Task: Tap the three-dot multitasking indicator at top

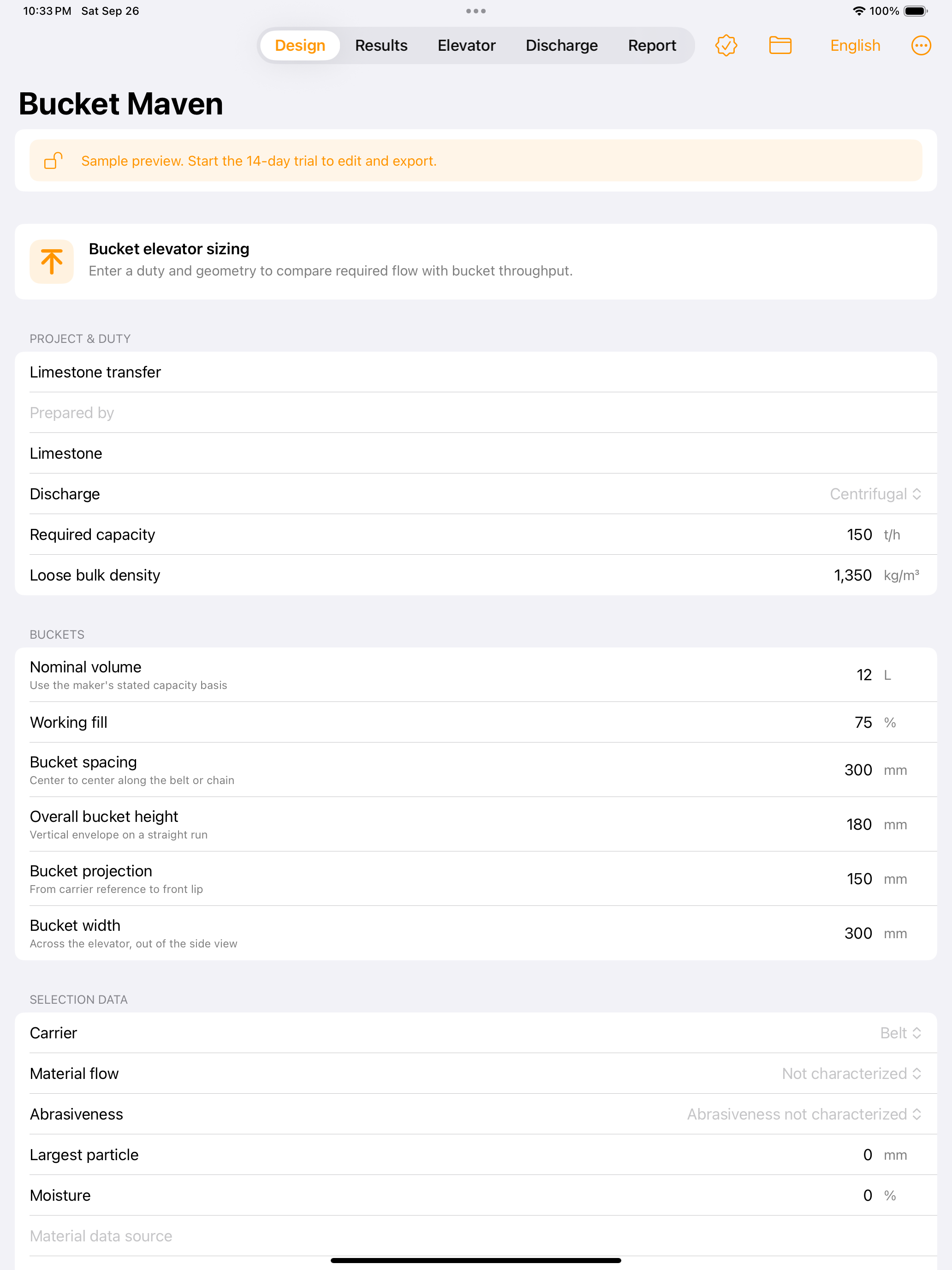Action: [x=476, y=11]
